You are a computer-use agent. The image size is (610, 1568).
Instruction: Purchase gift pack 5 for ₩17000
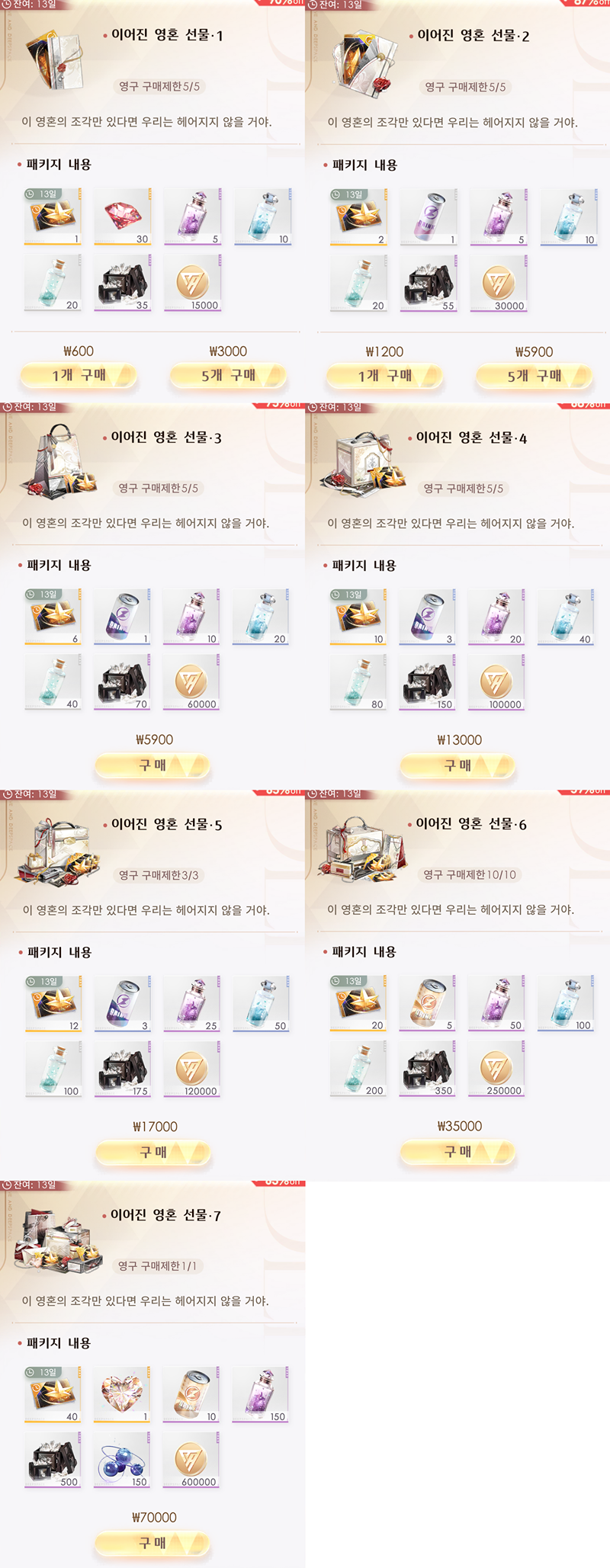pos(153,1153)
